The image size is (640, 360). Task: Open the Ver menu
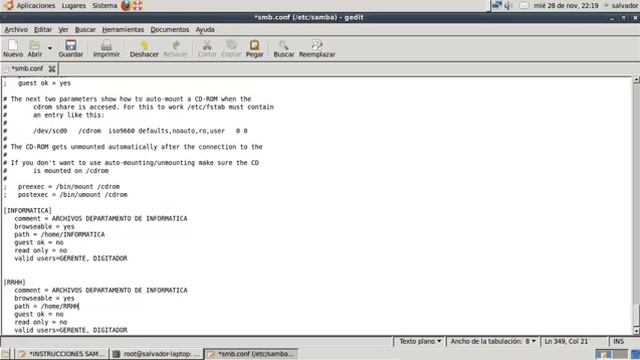click(63, 29)
